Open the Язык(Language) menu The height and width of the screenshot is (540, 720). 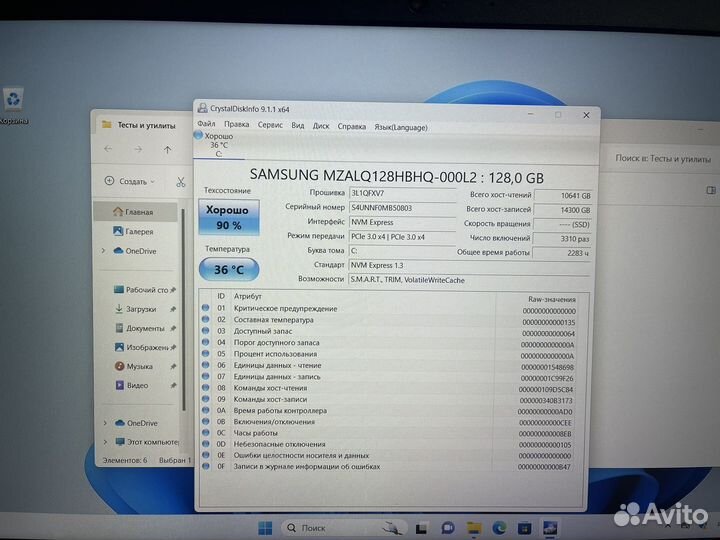tap(400, 127)
